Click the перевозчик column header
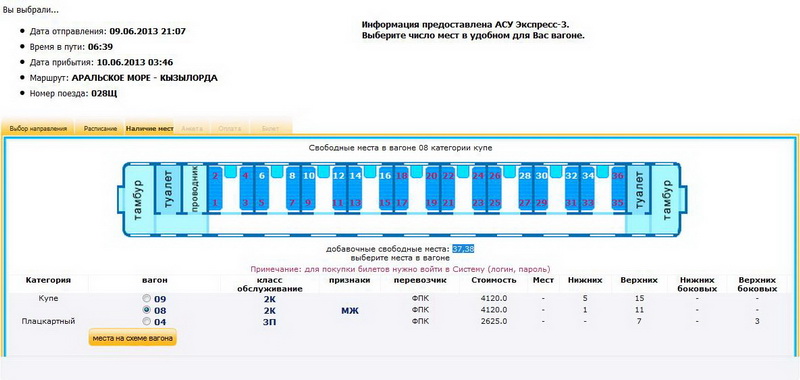The image size is (800, 380). (420, 280)
